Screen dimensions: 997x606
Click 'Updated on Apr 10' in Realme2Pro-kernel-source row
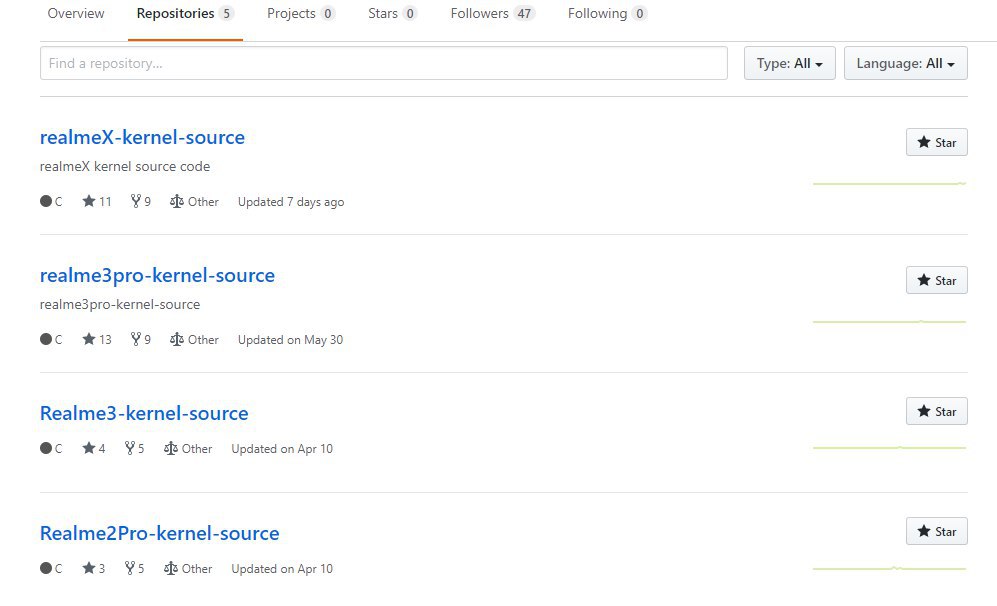pyautogui.click(x=282, y=568)
